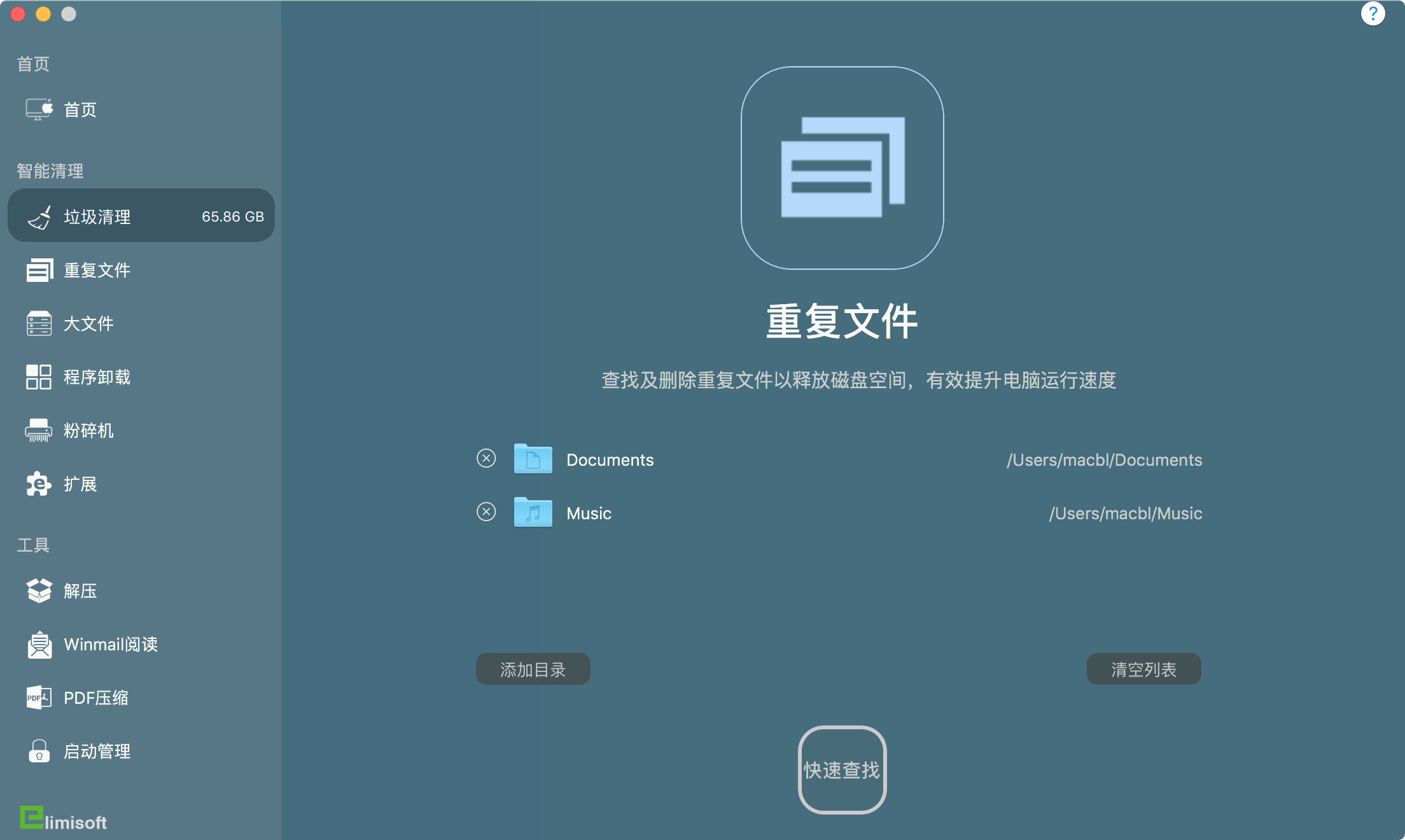The height and width of the screenshot is (840, 1405).
Task: Click the Elimisoft logo
Action: pyautogui.click(x=63, y=818)
